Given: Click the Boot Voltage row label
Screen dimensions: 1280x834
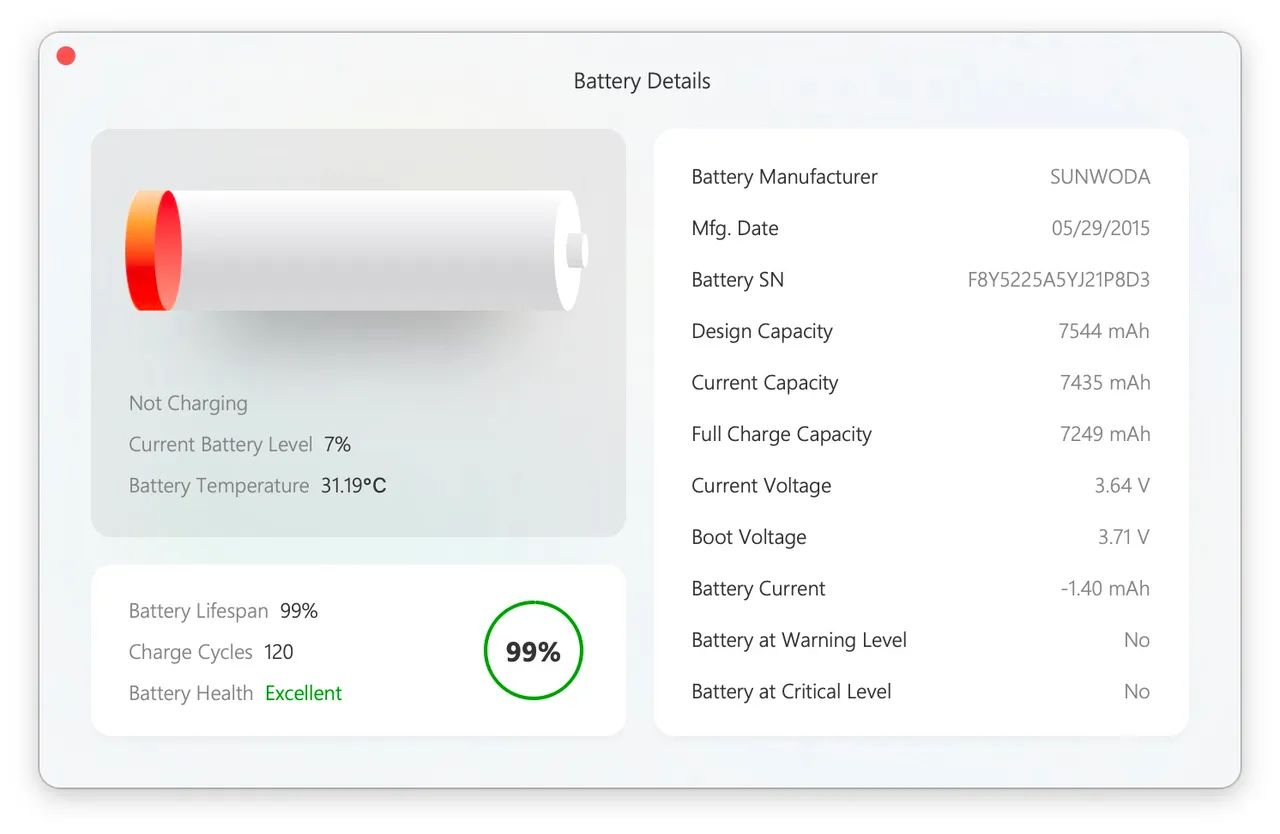Looking at the screenshot, I should tap(749, 537).
